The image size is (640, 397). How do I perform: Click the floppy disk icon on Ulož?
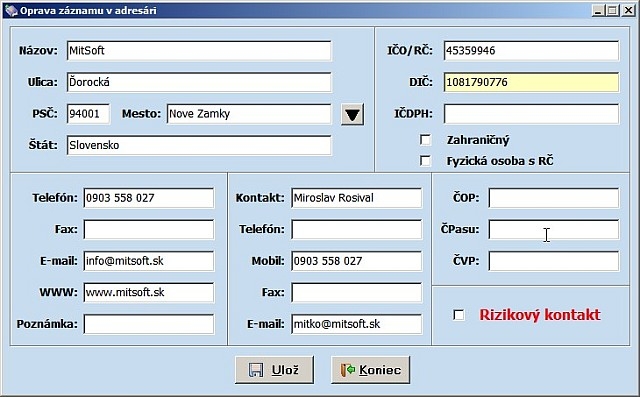[x=256, y=370]
